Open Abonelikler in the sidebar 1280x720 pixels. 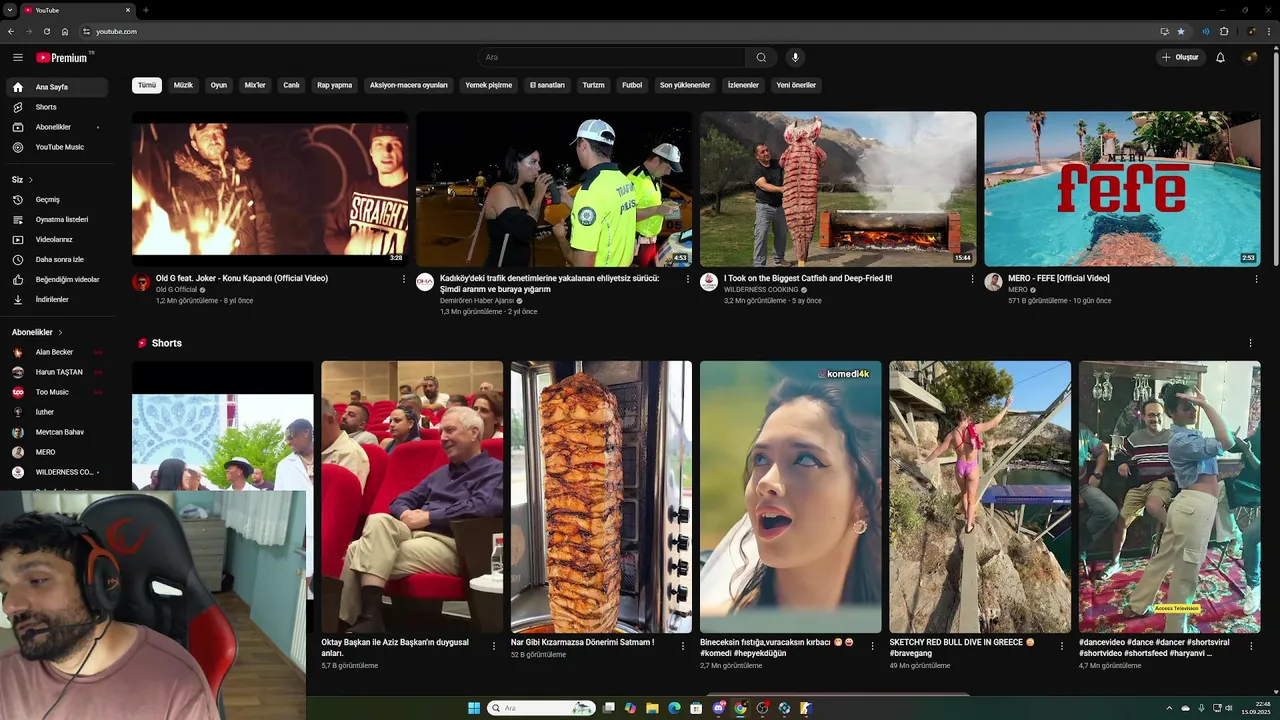coord(58,127)
